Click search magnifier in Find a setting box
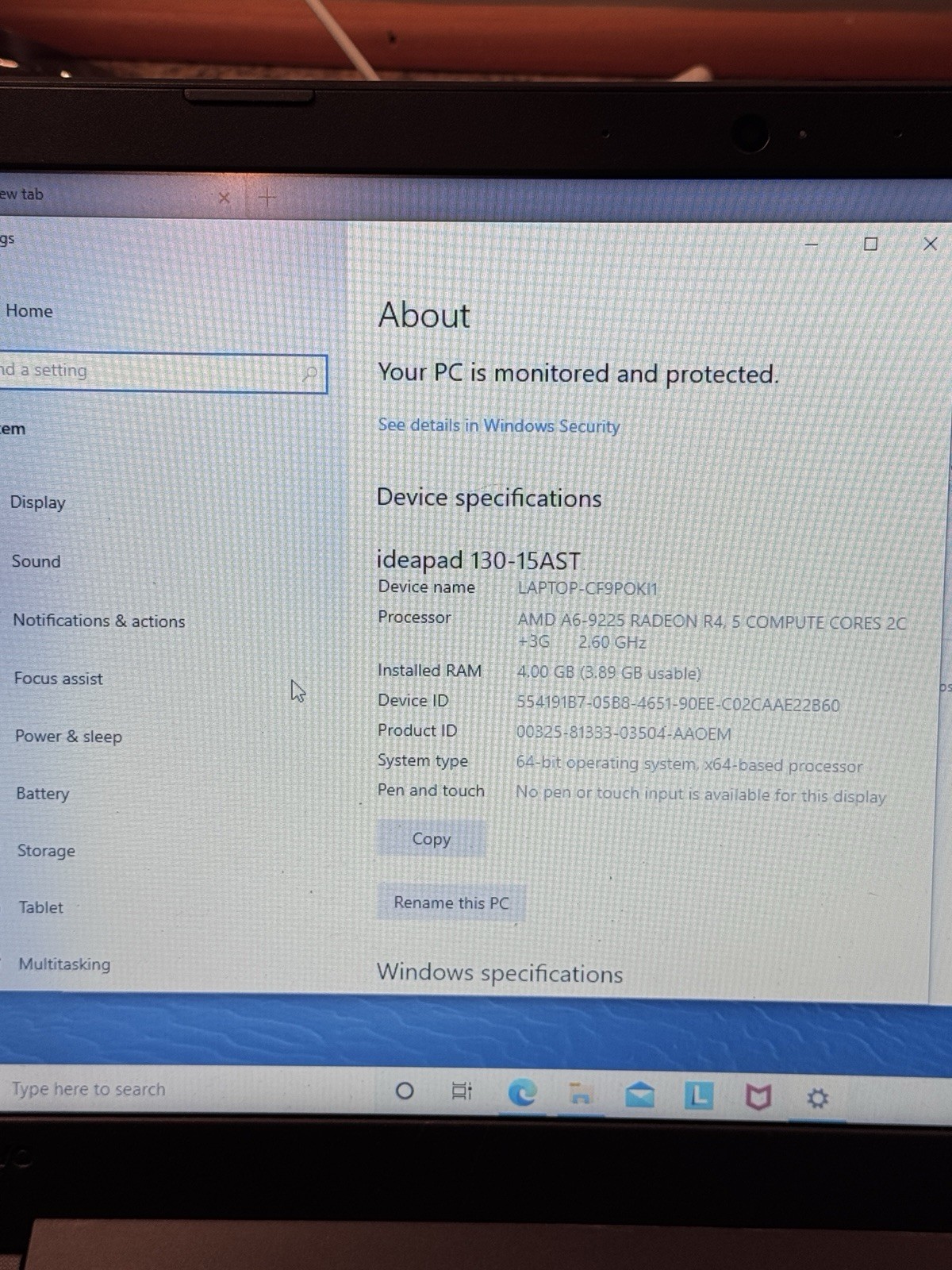This screenshot has width=952, height=1270. coord(310,373)
